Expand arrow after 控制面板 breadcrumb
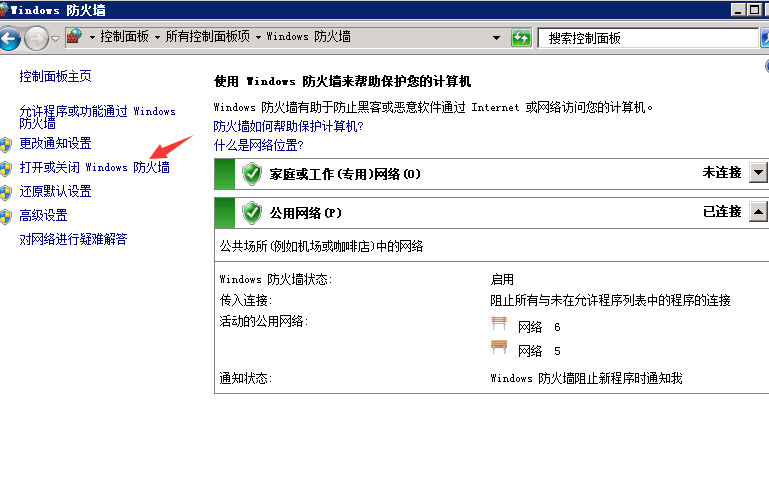The width and height of the screenshot is (769, 485). tap(157, 37)
